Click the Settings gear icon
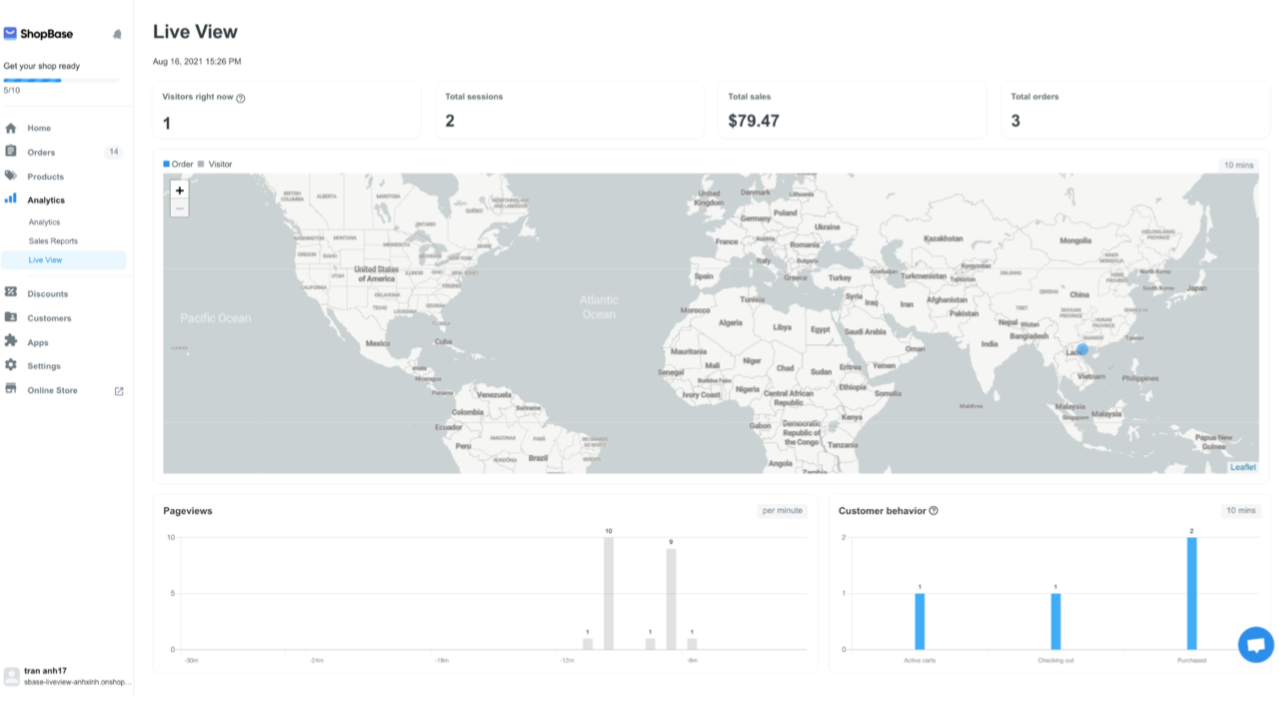Screen dimensions: 1279x707 coord(11,365)
